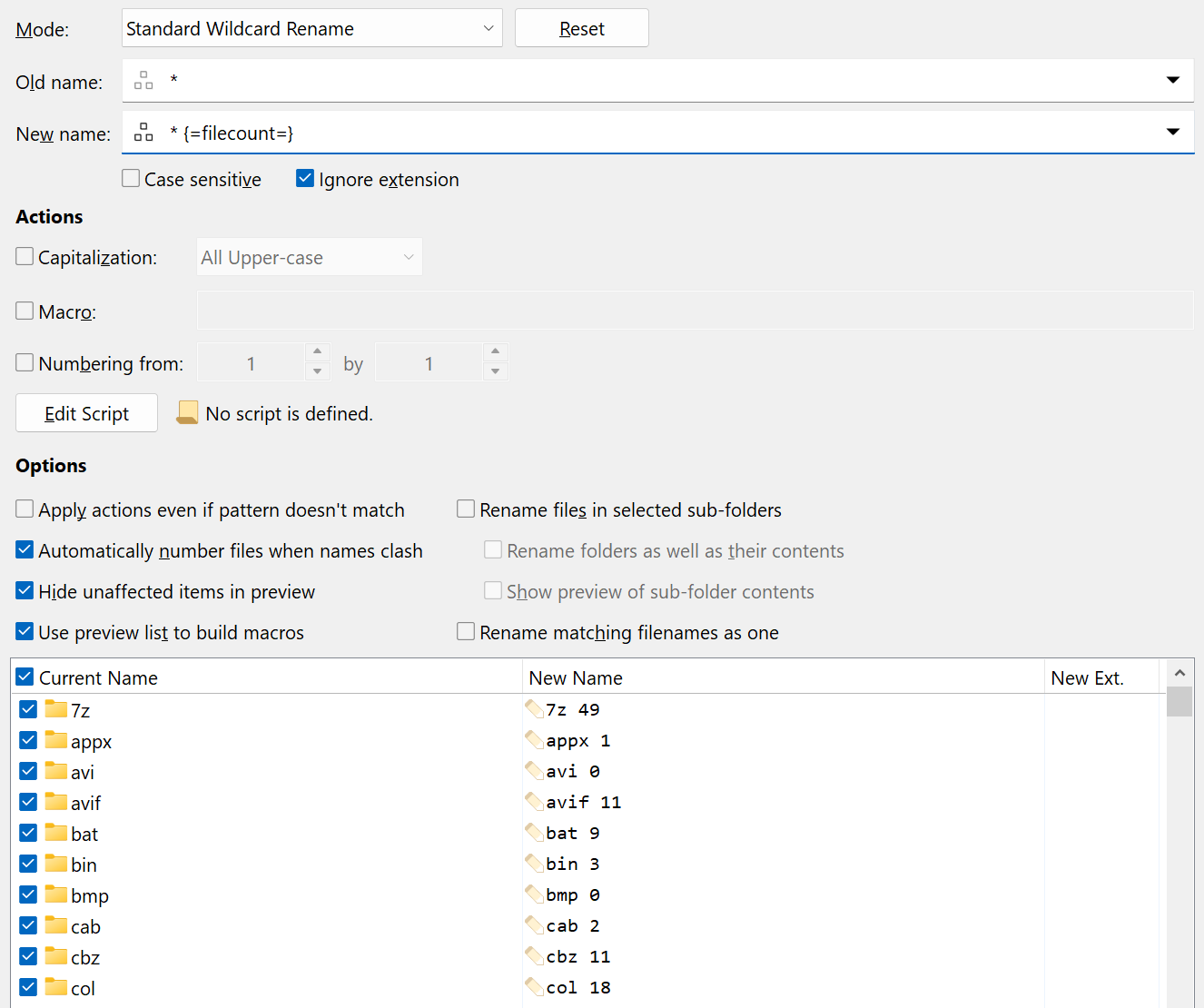This screenshot has height=1008, width=1204.
Task: Open the Edit Script button
Action: (87, 413)
